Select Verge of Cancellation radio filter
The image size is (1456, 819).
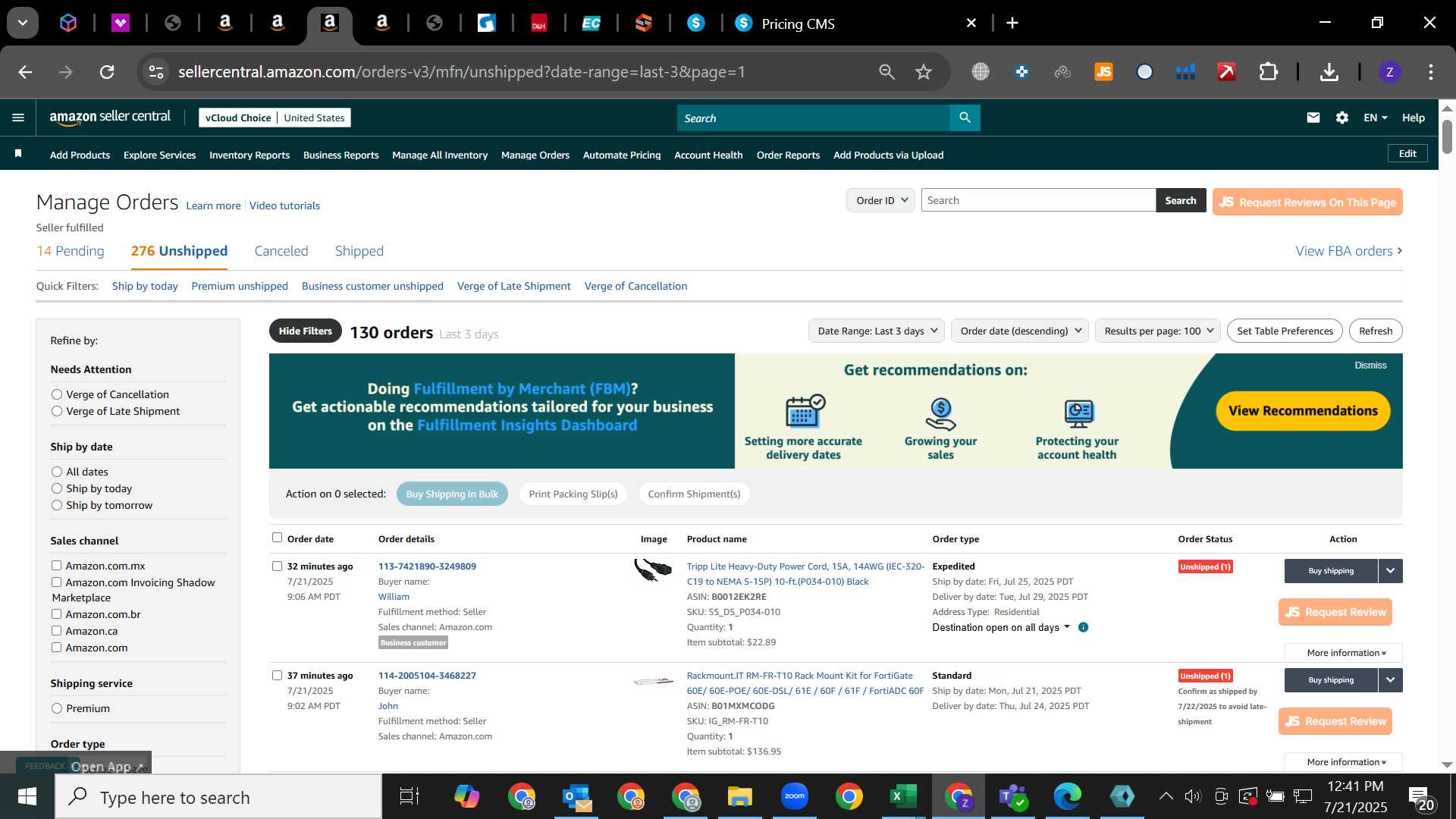(57, 394)
